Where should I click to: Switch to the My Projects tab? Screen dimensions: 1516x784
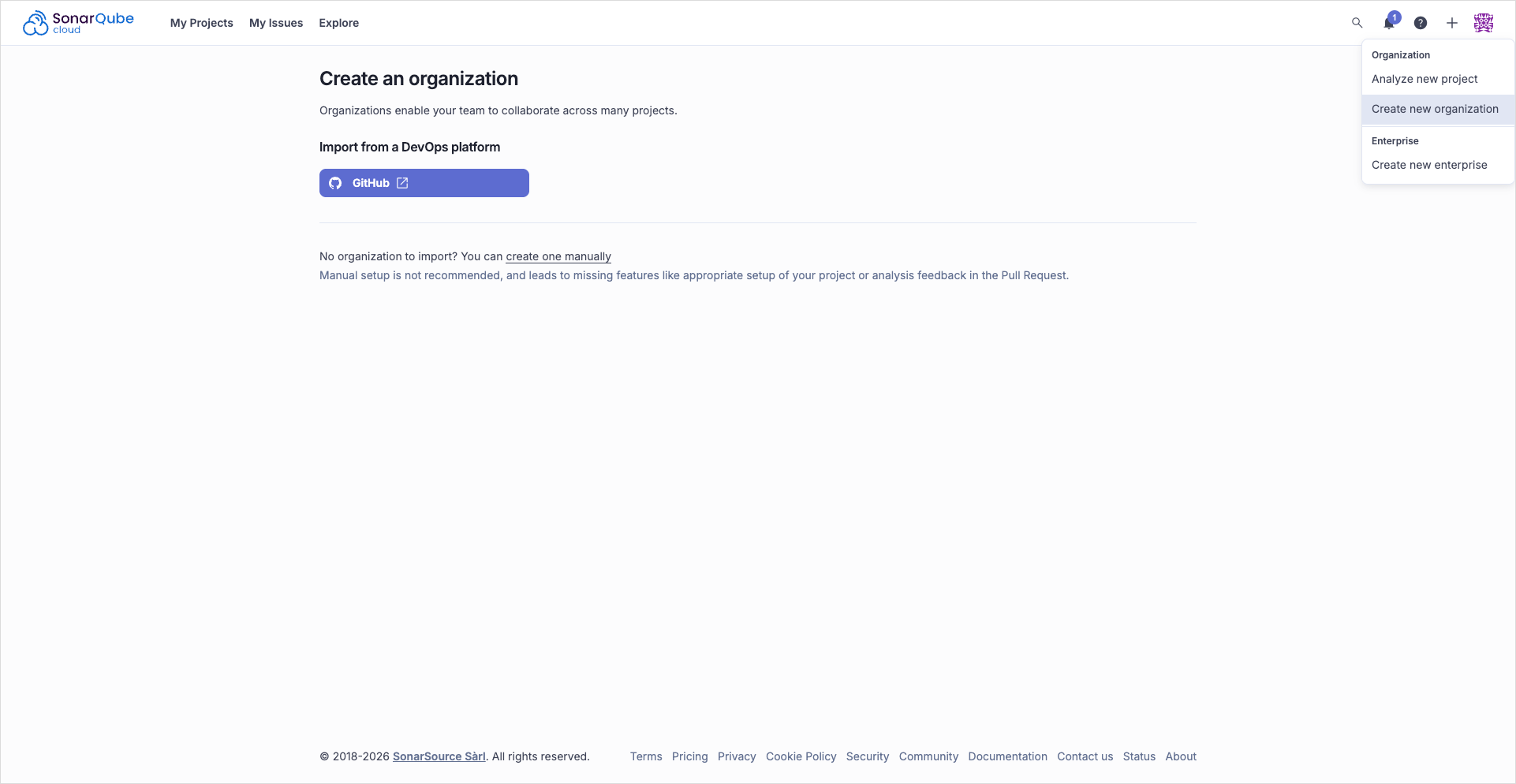coord(201,23)
